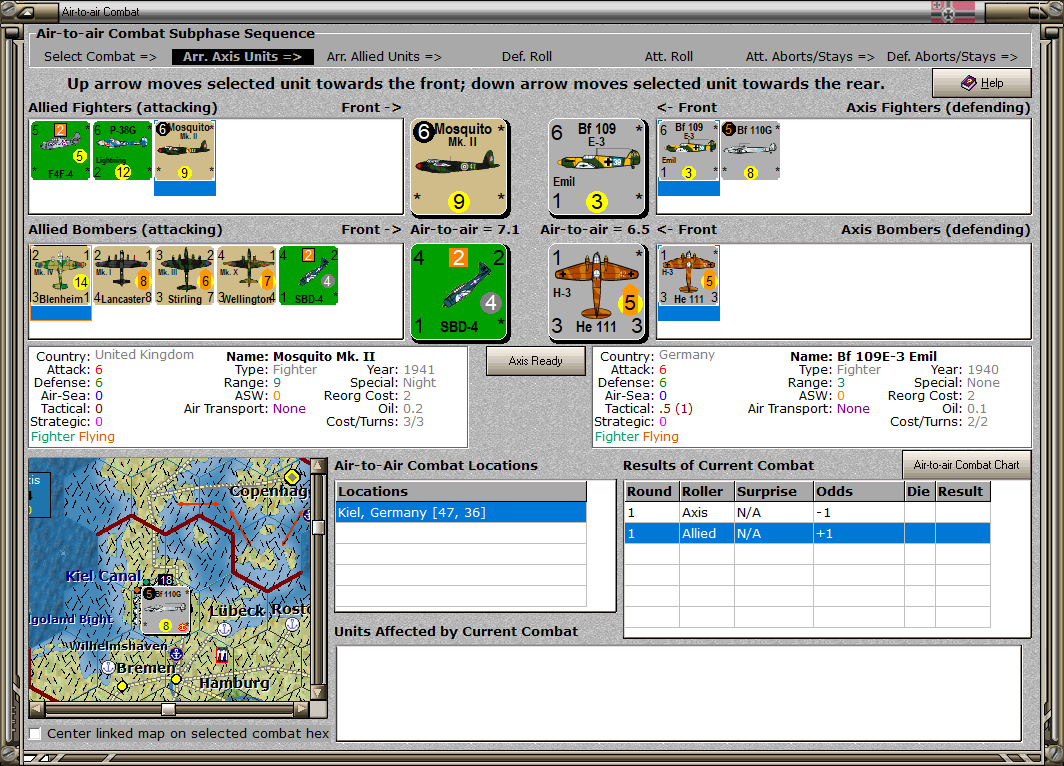1064x766 pixels.
Task: Click the Select Combat subphase step
Action: point(100,57)
